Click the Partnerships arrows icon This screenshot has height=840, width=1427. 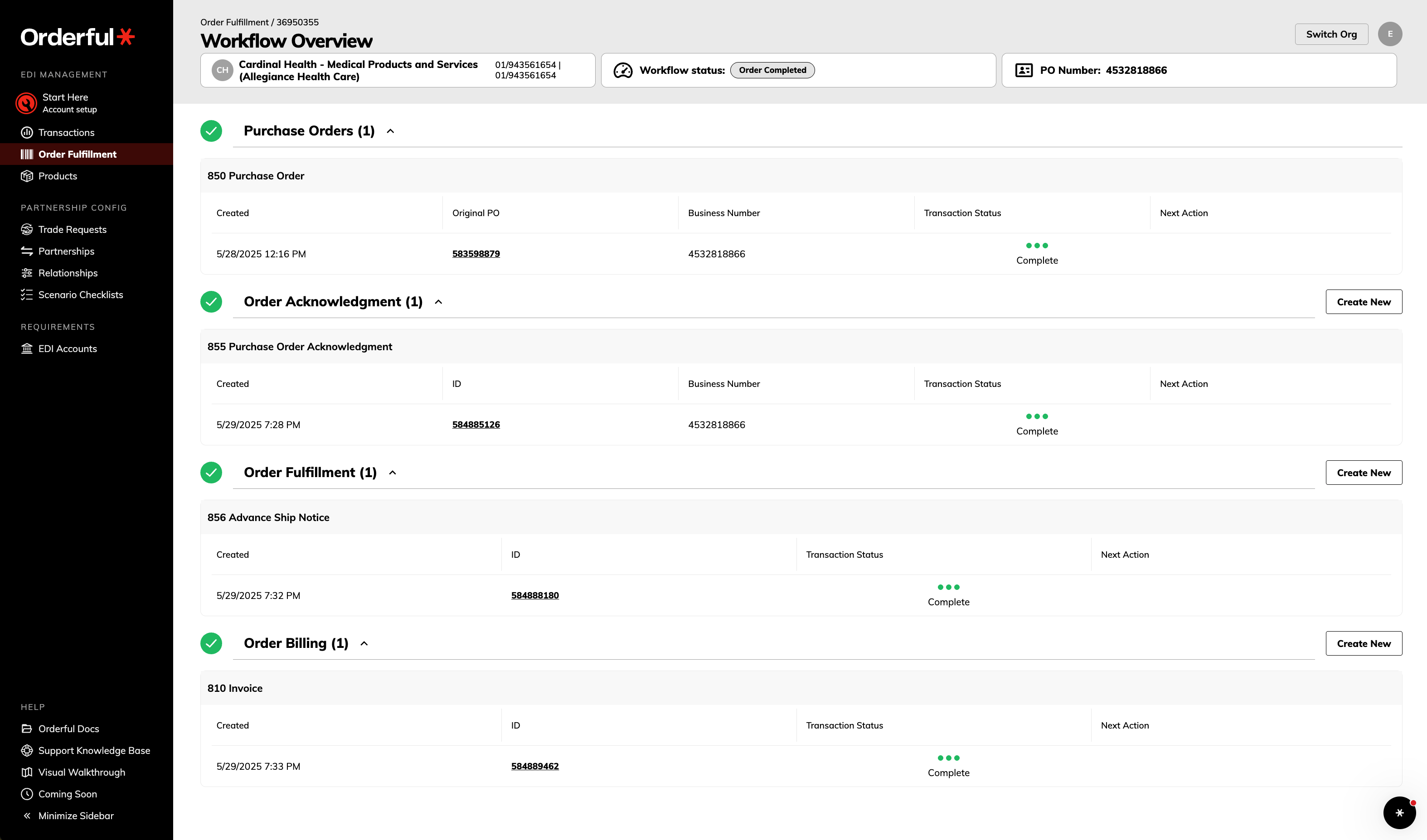click(27, 251)
